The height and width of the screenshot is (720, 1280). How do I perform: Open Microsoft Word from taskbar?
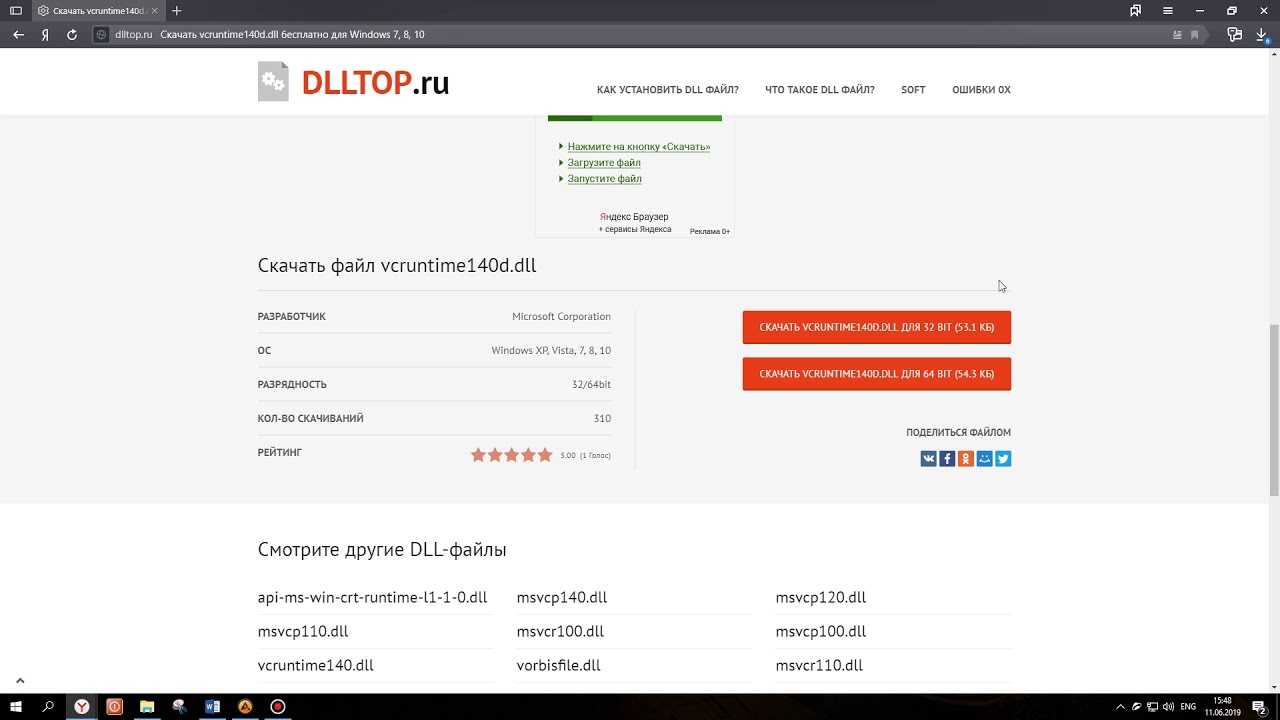point(212,706)
